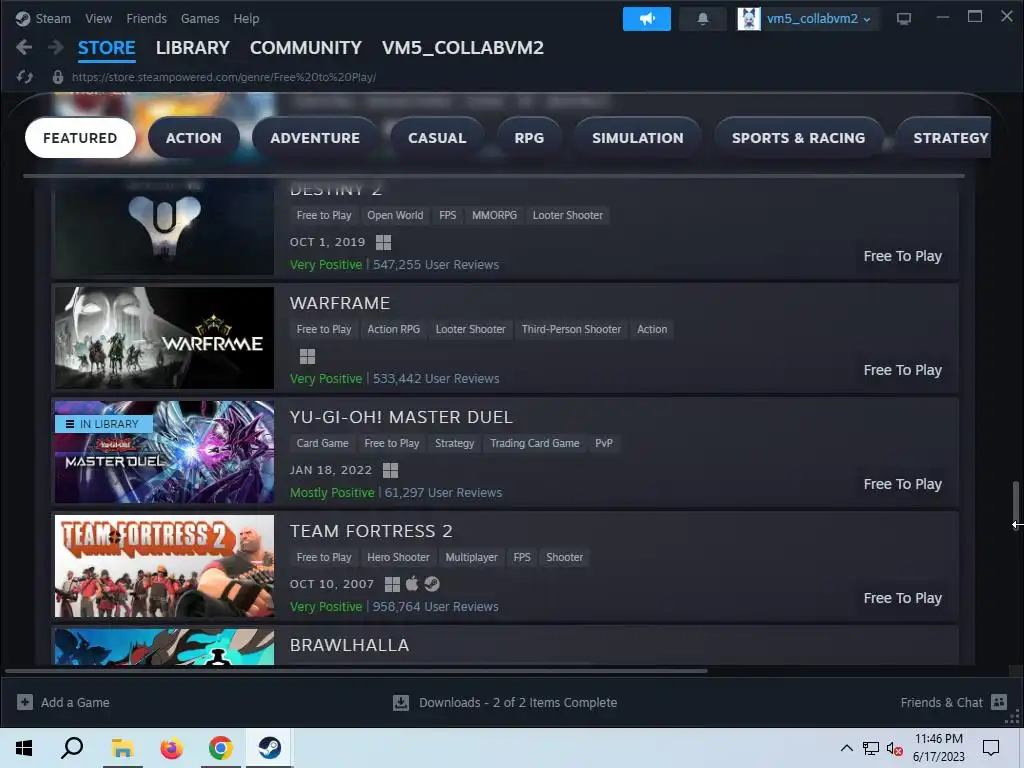Click the Third-Person Shooter tag on Warframe
Image resolution: width=1024 pixels, height=768 pixels.
[571, 329]
